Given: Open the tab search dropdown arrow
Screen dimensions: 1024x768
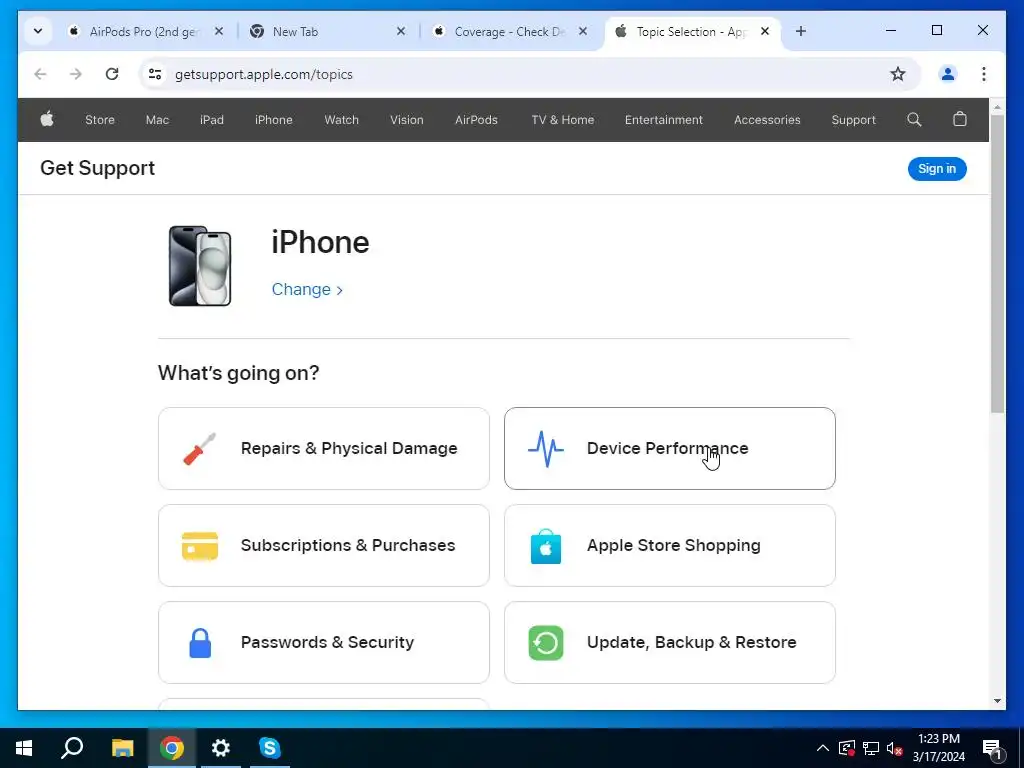Looking at the screenshot, I should tap(38, 31).
